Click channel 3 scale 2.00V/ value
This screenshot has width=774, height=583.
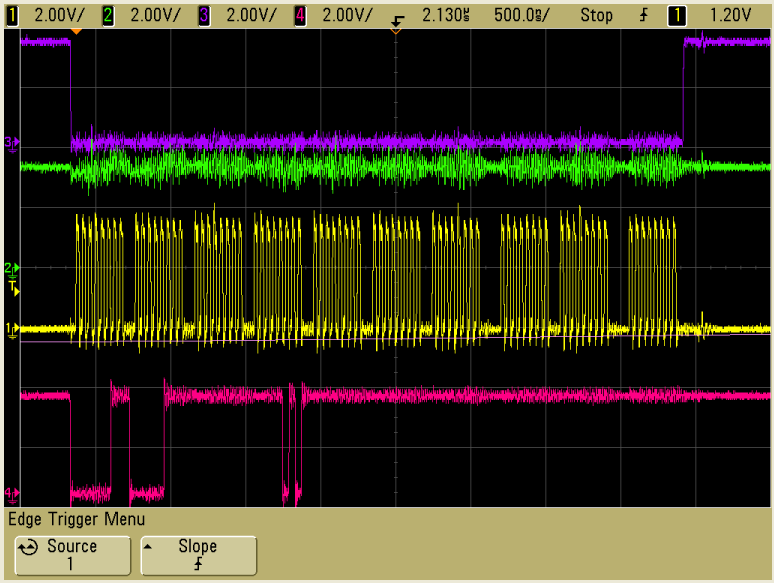251,15
